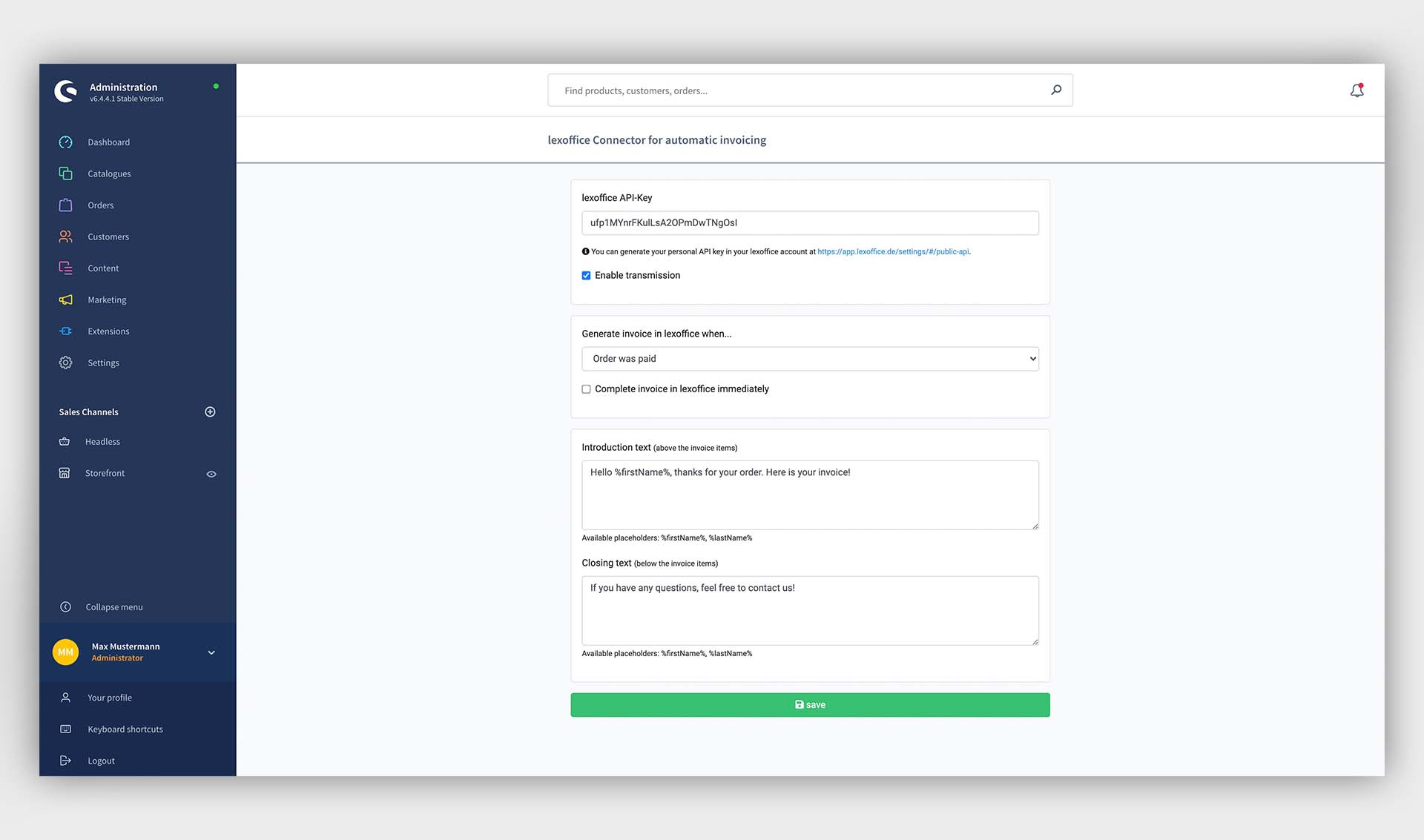1424x840 pixels.
Task: Open the lexoffice public-api settings link
Action: 893,252
